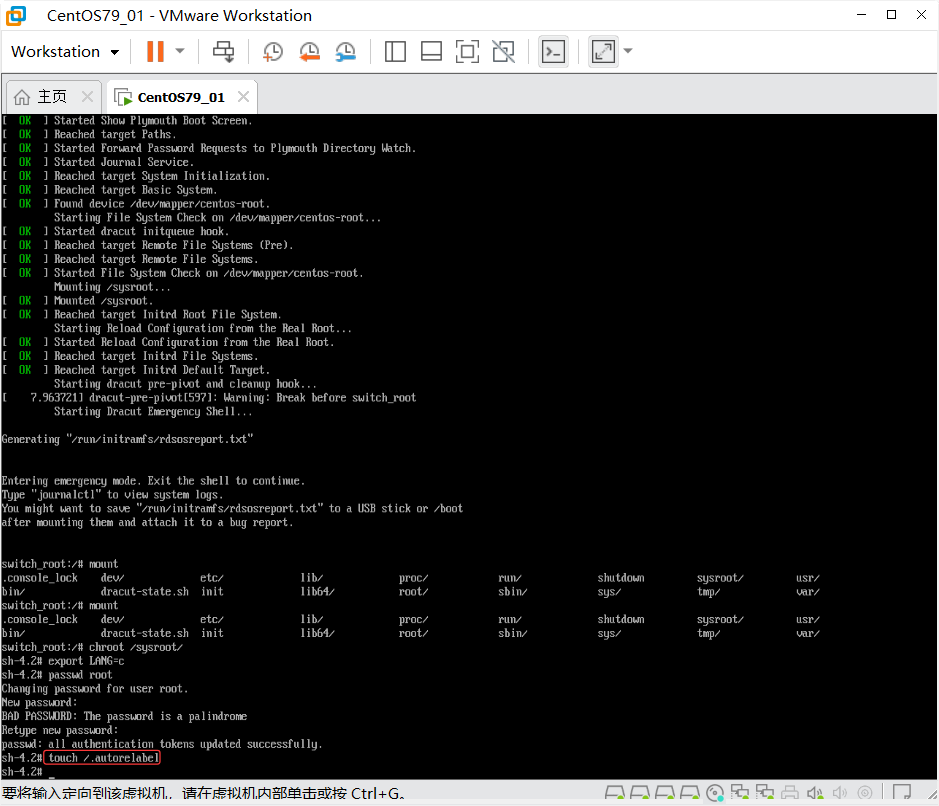Click the CD/DVD drive status icon

[715, 793]
